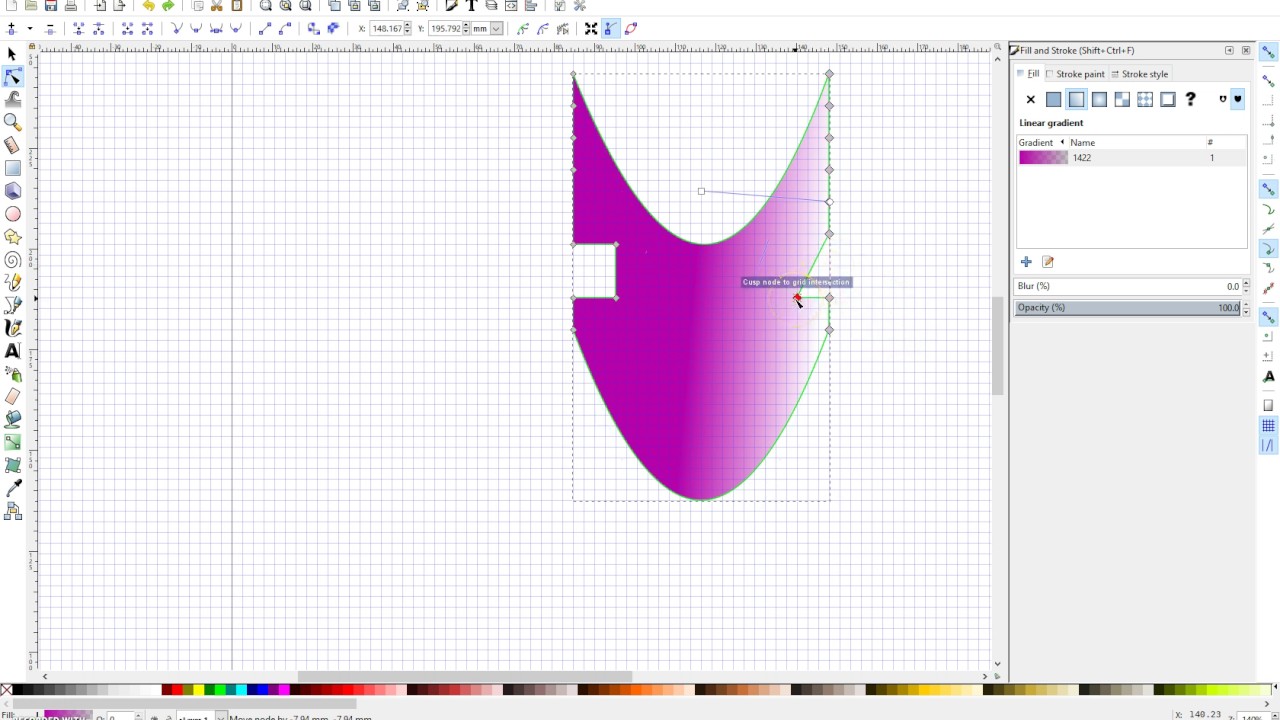Pick red swatch in bottom palette
The width and height of the screenshot is (1280, 720).
click(177, 690)
